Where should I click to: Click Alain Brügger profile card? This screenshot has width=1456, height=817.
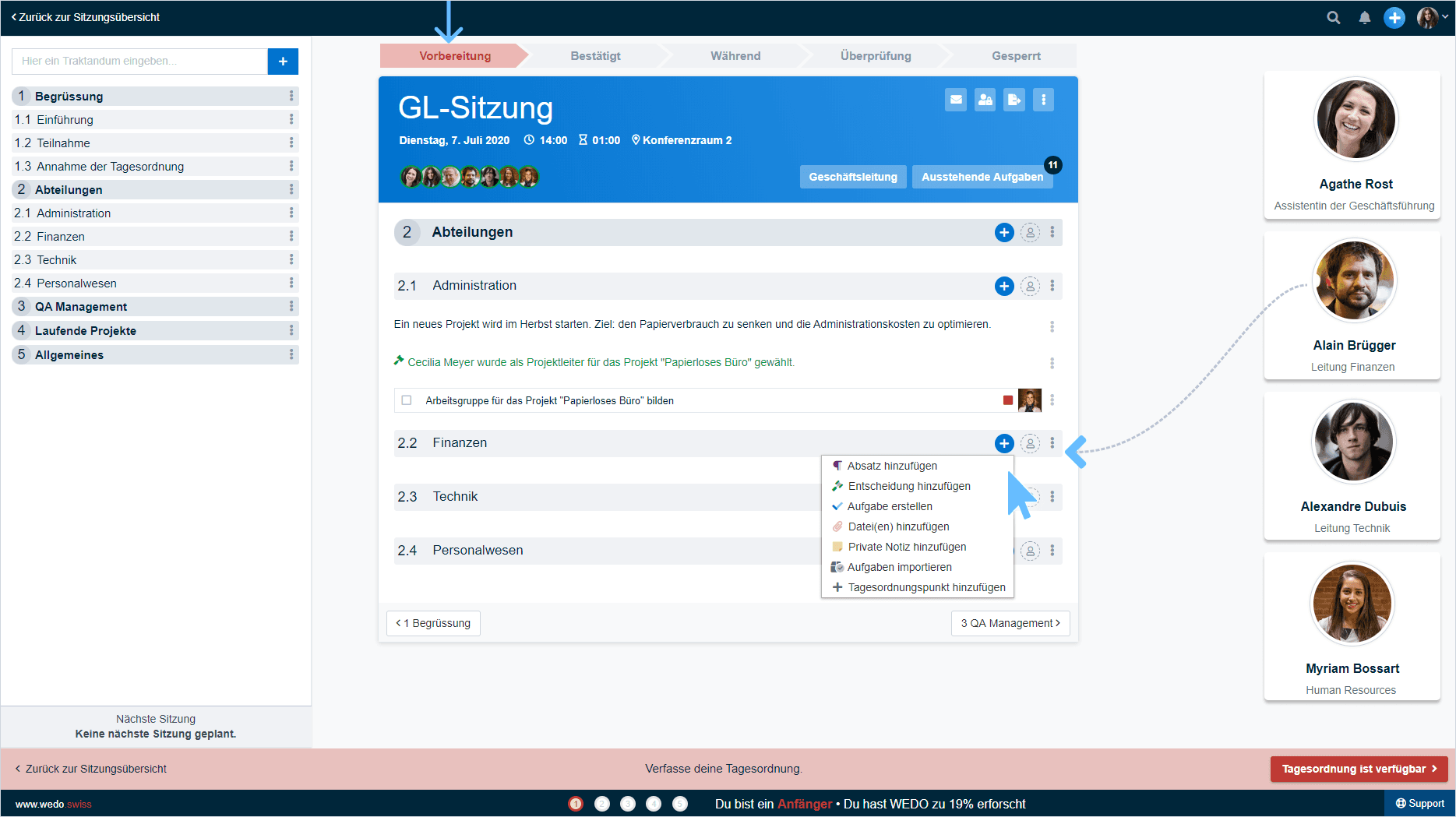coord(1352,306)
